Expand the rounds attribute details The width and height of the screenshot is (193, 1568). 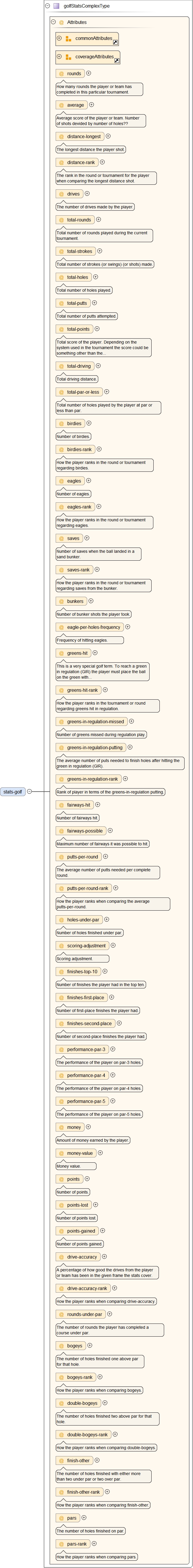[89, 74]
